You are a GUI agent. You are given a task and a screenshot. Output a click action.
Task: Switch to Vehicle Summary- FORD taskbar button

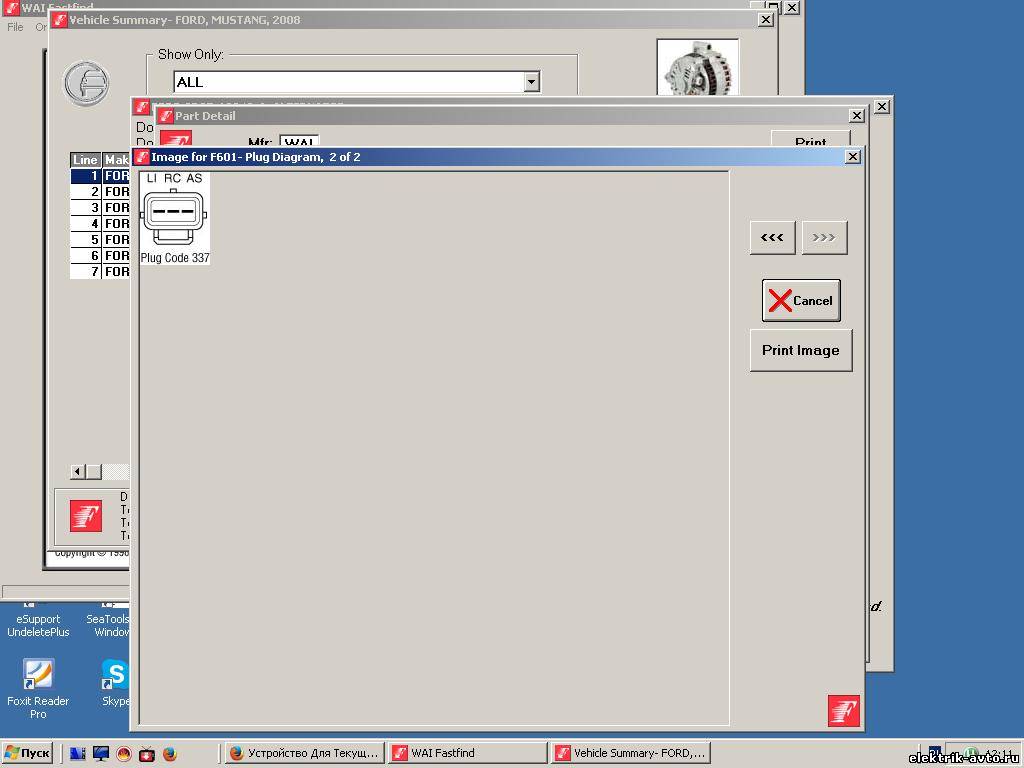(631, 753)
